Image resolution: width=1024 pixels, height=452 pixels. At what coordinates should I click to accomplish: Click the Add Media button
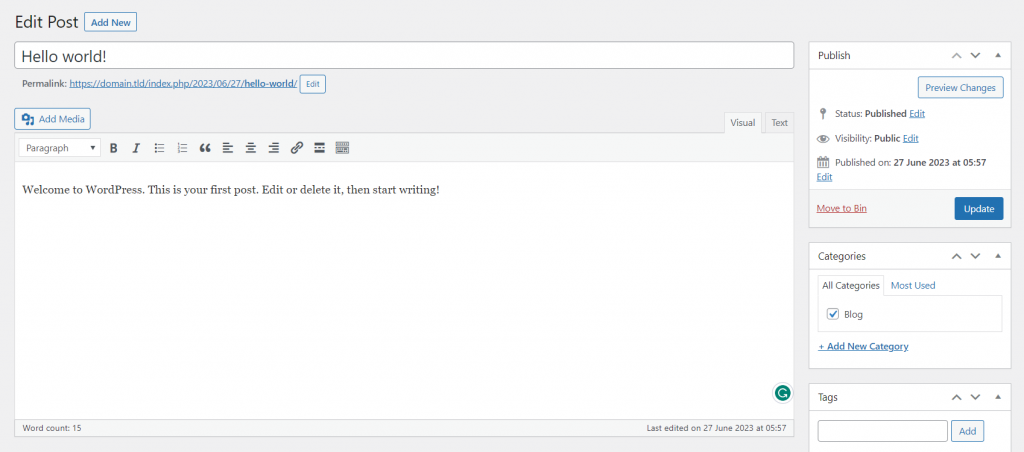[53, 119]
